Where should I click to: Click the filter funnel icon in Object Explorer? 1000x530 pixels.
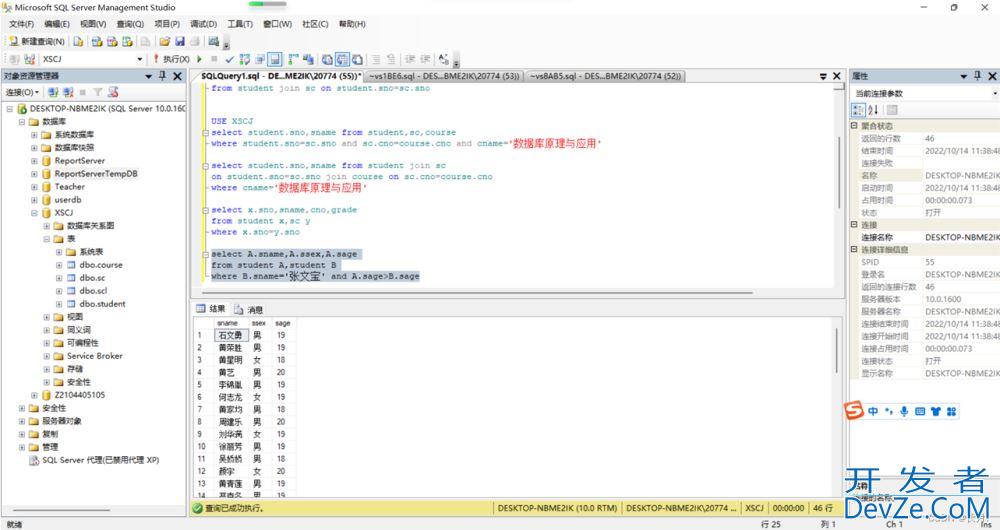click(x=98, y=92)
